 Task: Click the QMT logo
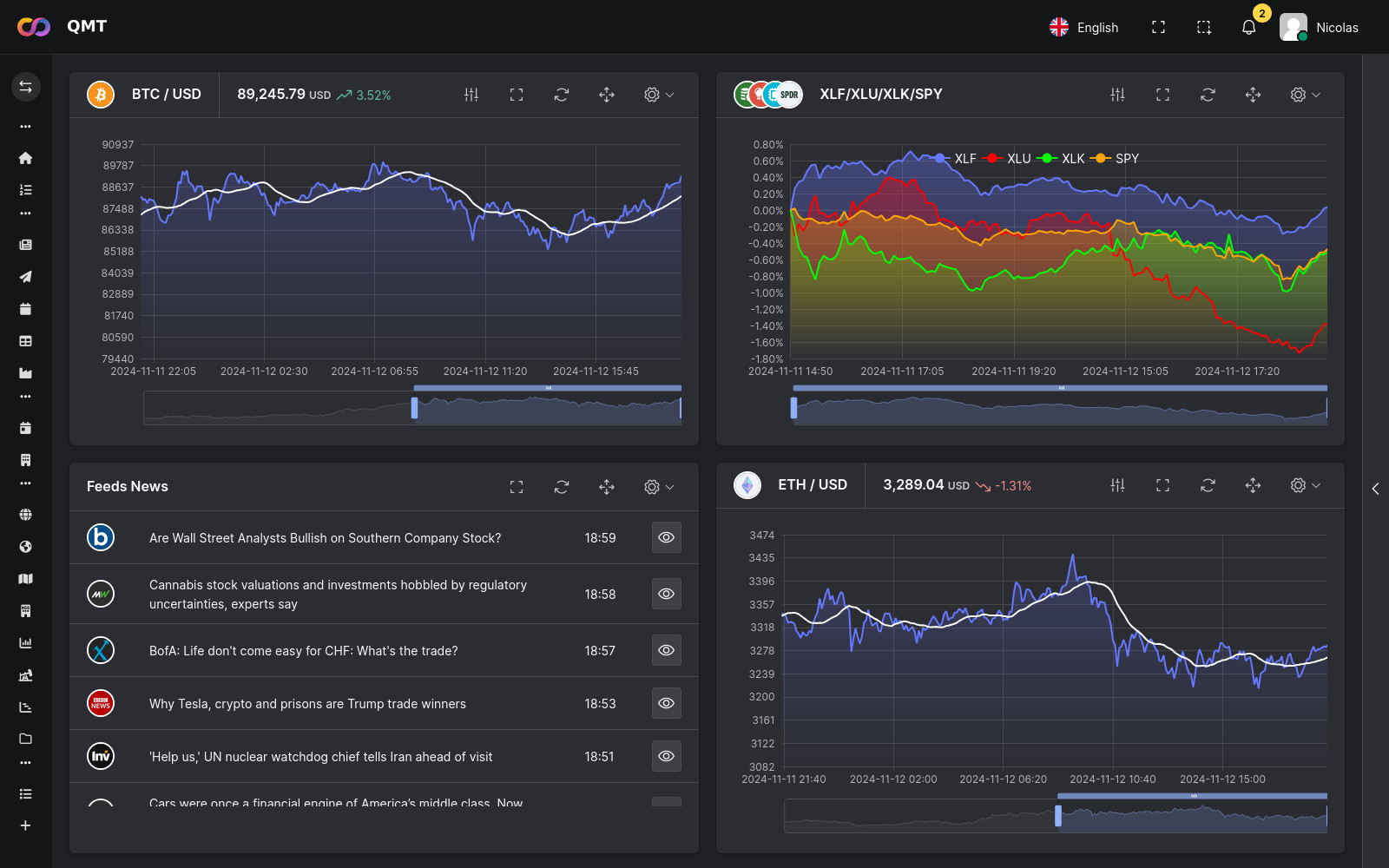click(x=62, y=27)
